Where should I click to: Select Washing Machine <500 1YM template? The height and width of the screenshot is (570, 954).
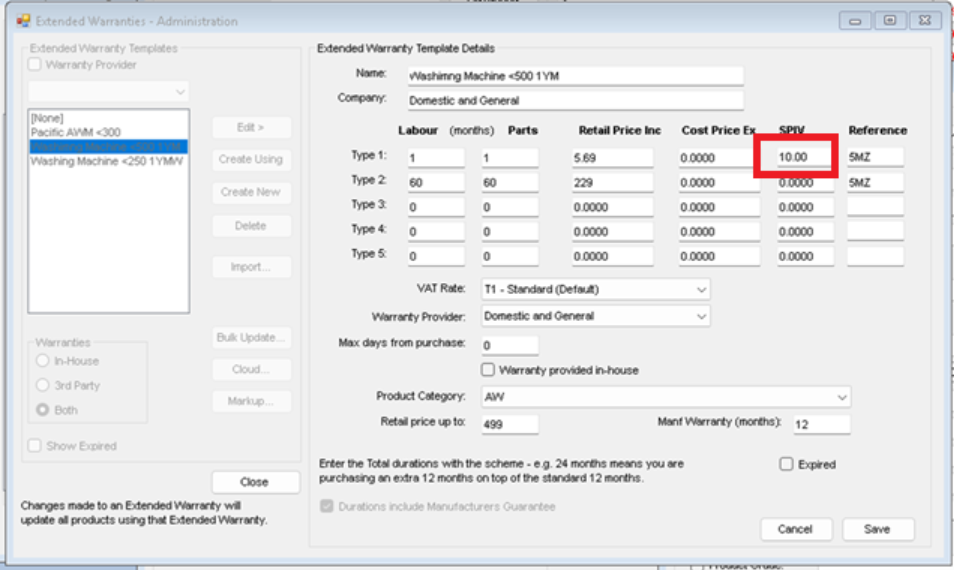(x=108, y=147)
